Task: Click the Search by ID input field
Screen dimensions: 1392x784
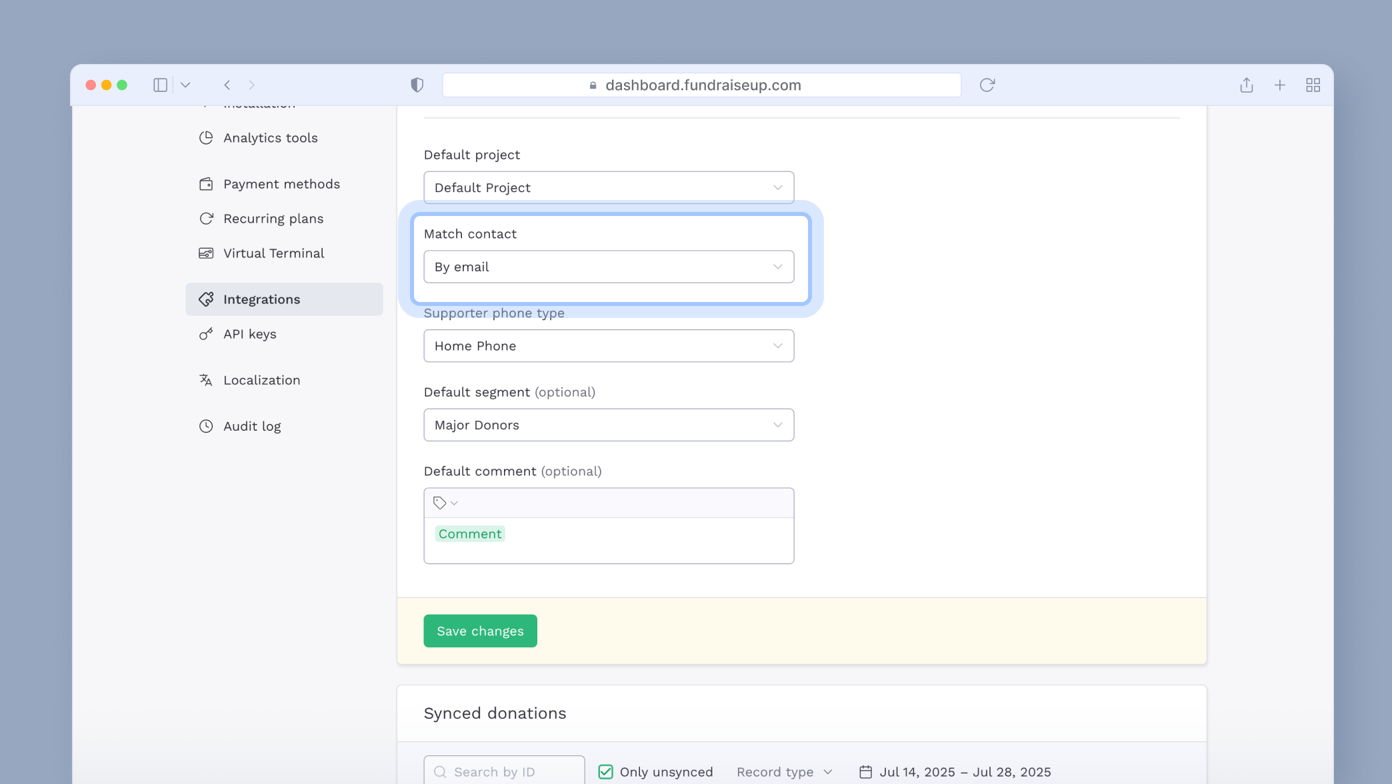Action: [x=505, y=771]
